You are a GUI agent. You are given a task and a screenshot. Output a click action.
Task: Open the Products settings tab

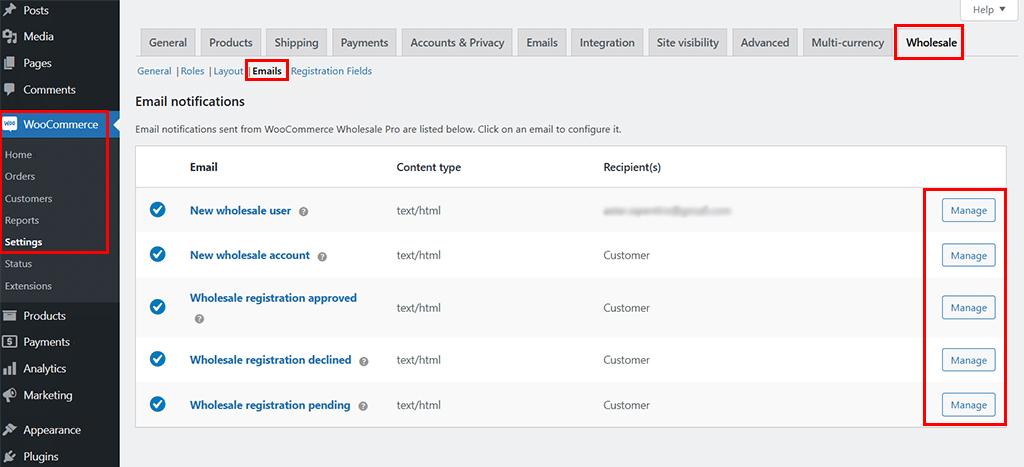231,42
